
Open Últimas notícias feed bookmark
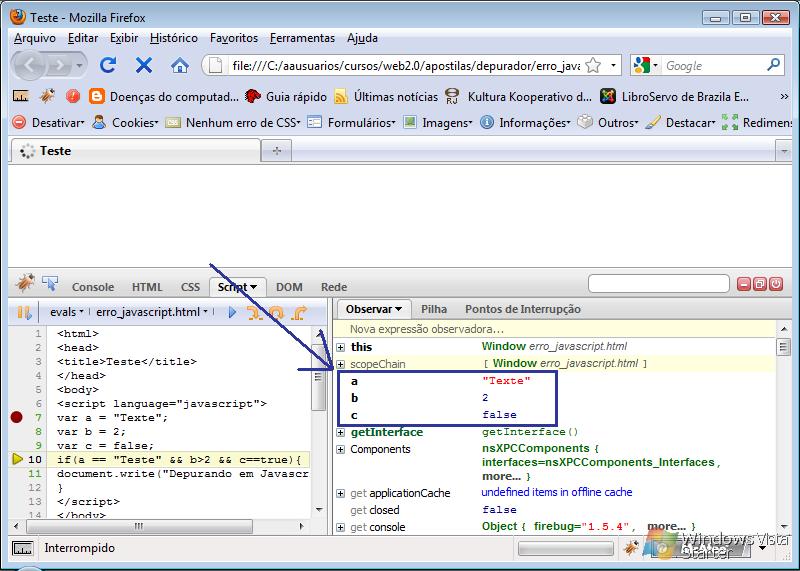[x=386, y=96]
